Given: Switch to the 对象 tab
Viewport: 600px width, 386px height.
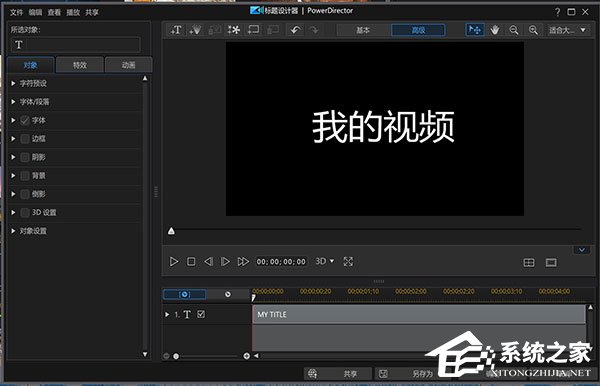Looking at the screenshot, I should 31,65.
